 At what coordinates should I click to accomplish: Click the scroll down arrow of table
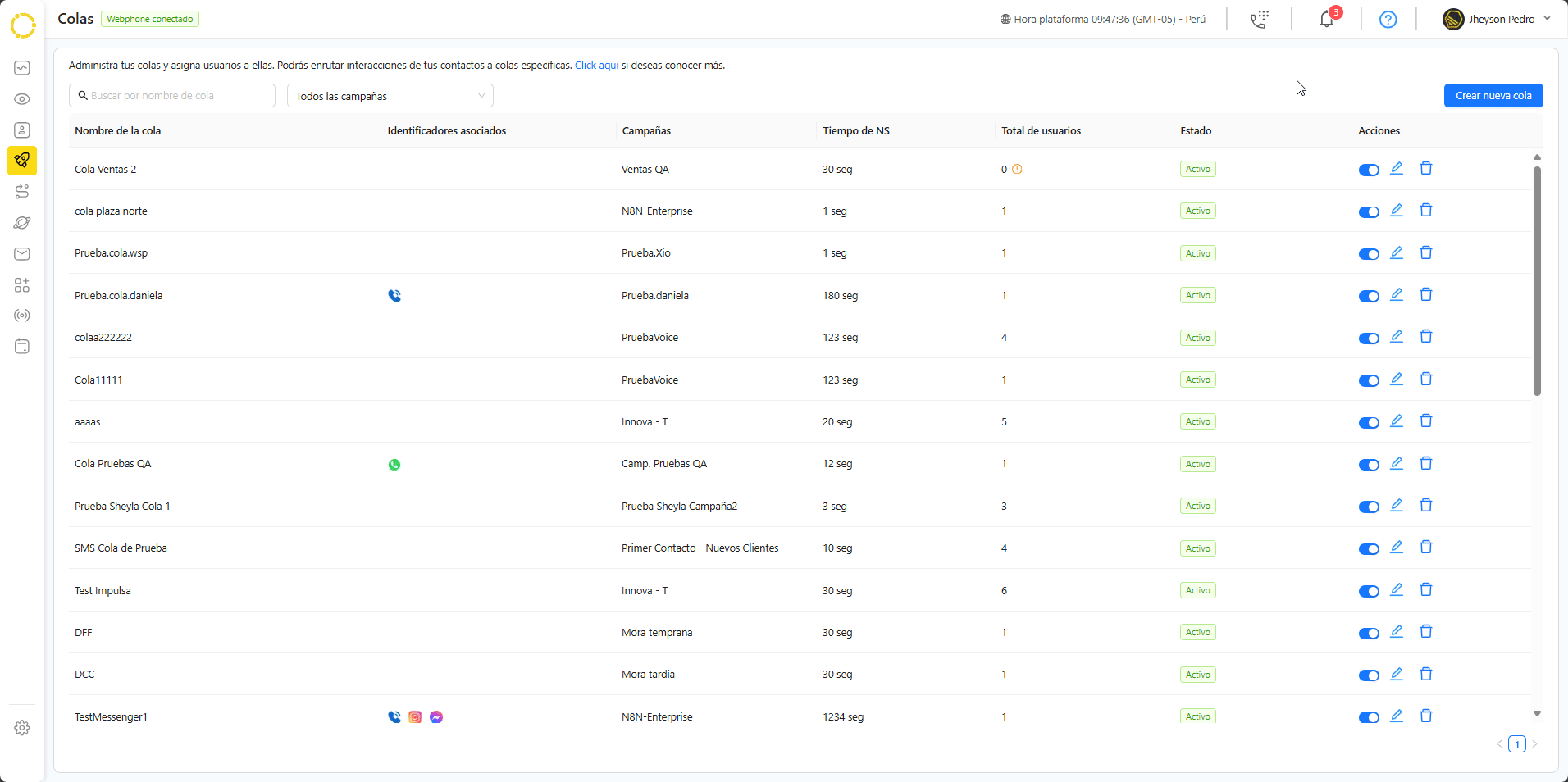[1537, 714]
